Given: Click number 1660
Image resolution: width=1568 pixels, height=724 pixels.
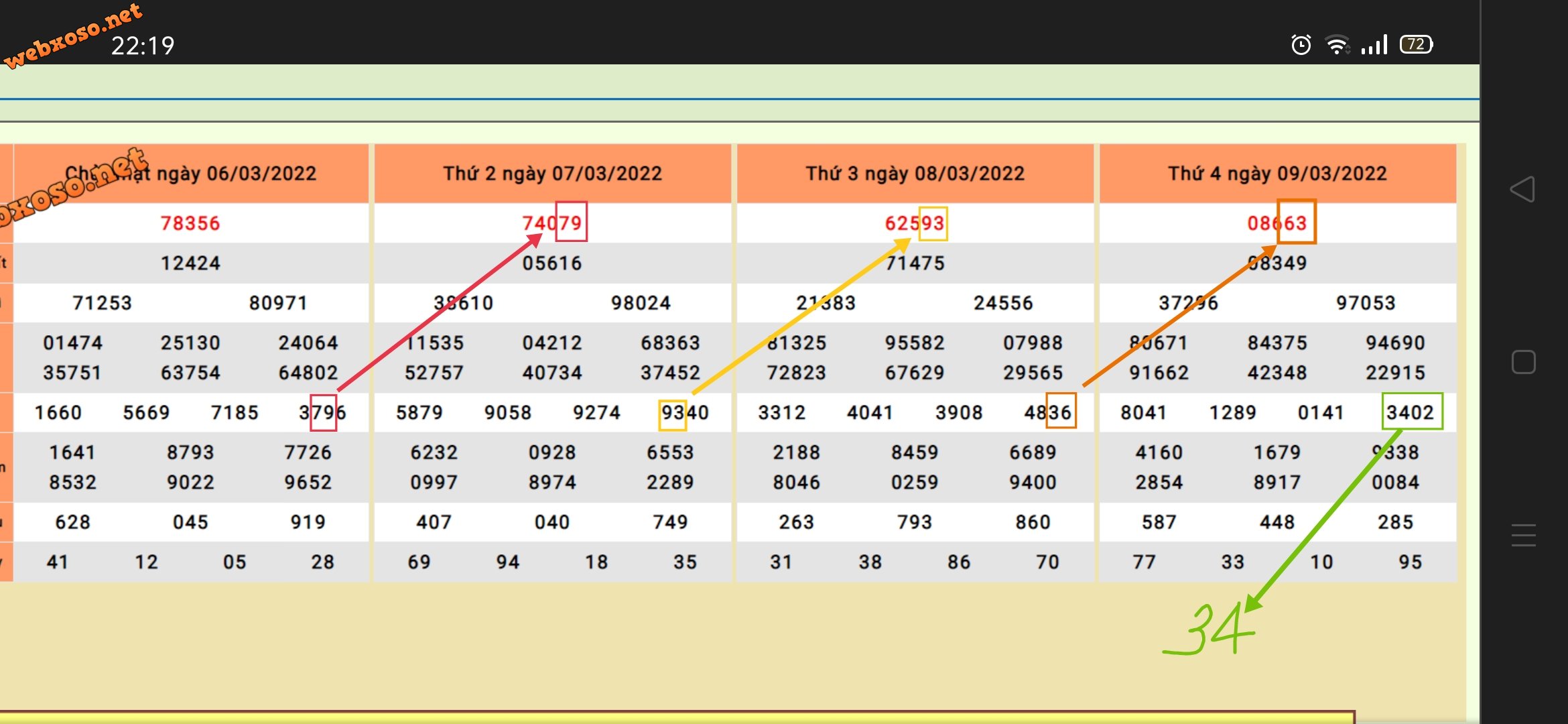Looking at the screenshot, I should tap(58, 412).
